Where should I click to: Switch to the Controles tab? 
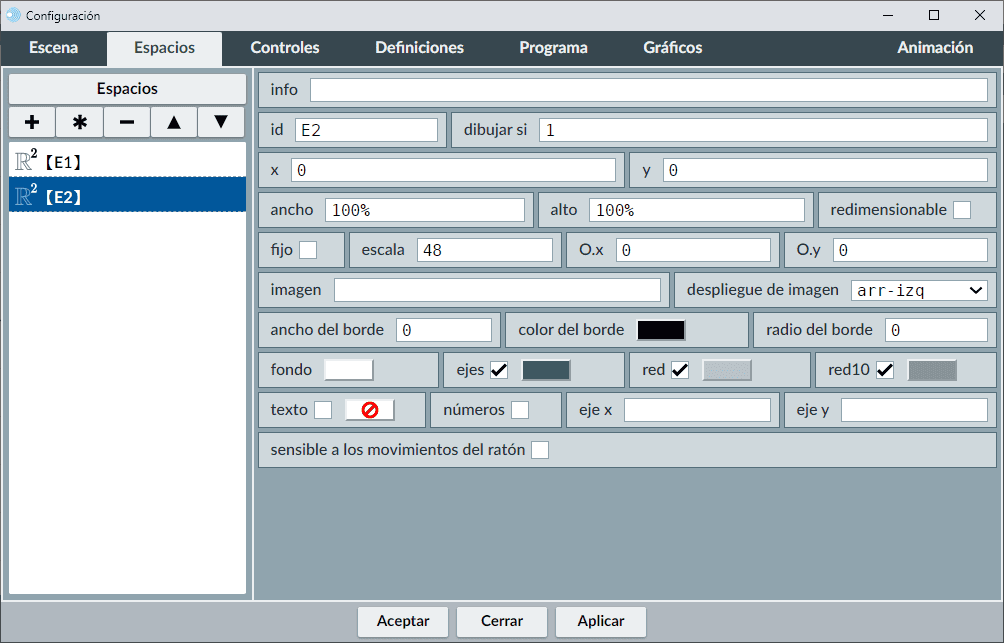285,48
